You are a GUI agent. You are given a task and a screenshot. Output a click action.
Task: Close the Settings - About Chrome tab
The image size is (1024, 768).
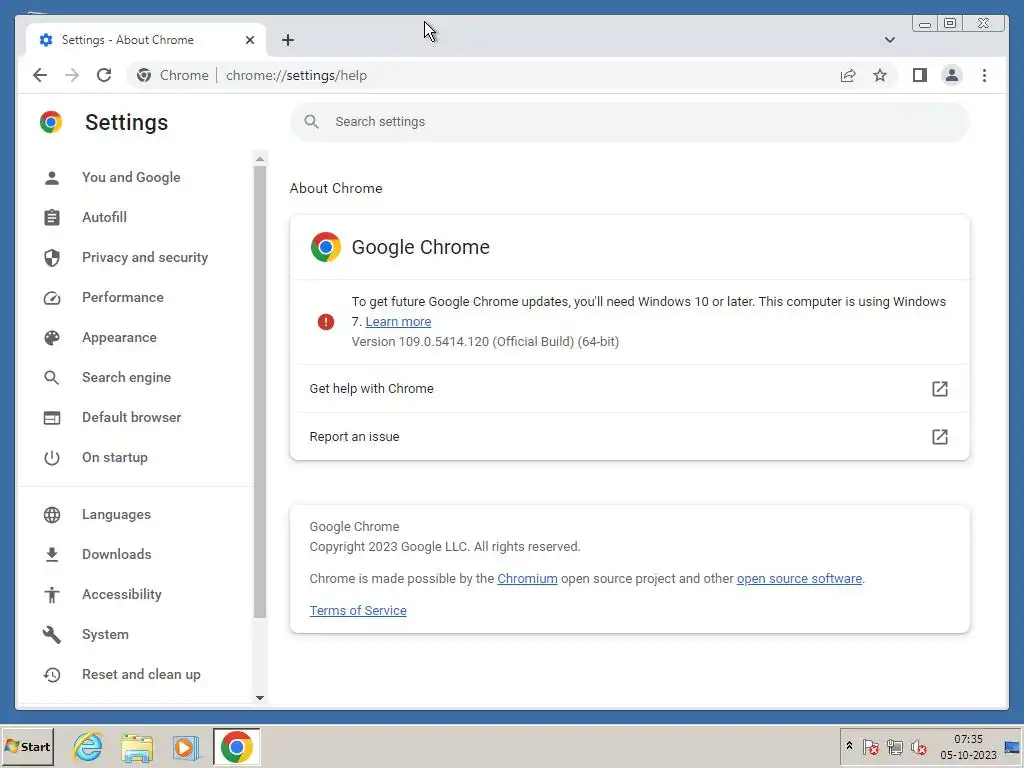point(249,40)
